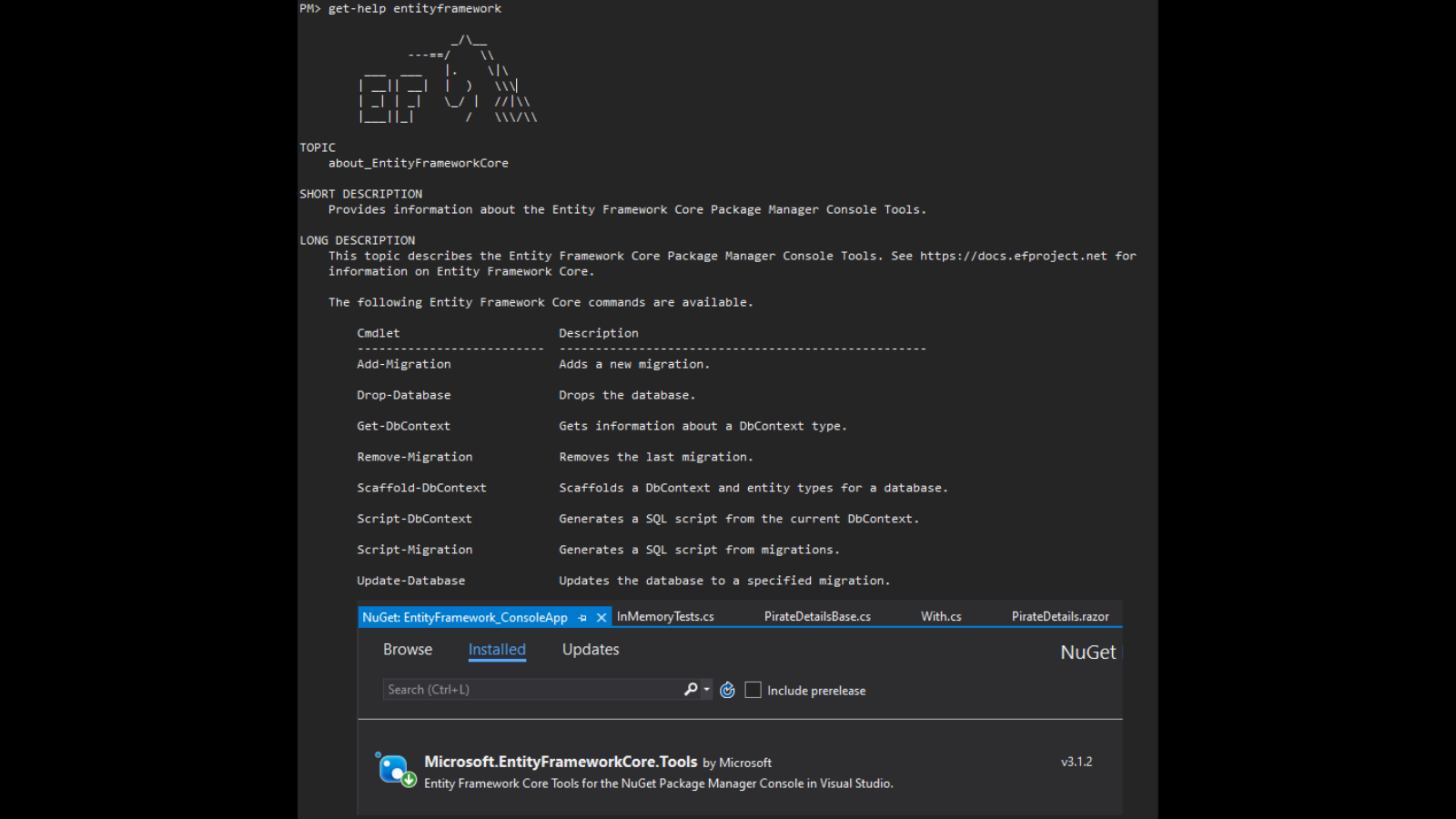Click the 'by Microsoft' author label
The height and width of the screenshot is (819, 1456).
(x=737, y=763)
